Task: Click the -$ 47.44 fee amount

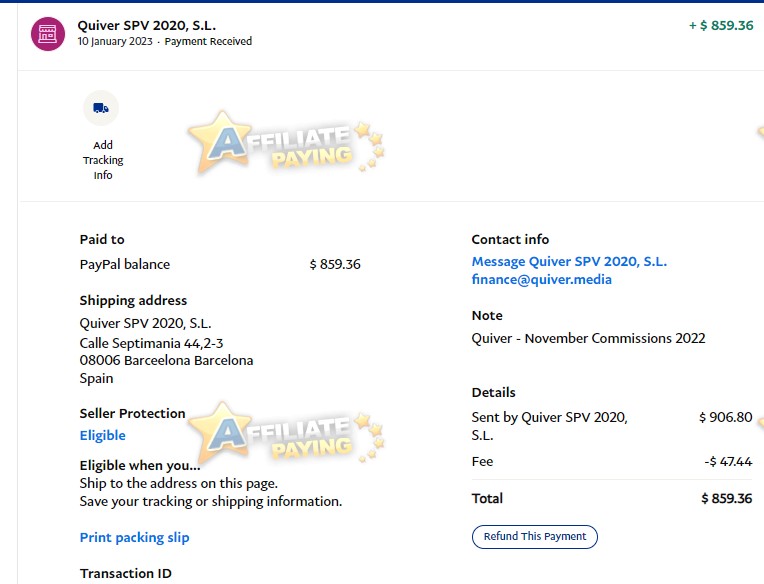Action: 728,462
